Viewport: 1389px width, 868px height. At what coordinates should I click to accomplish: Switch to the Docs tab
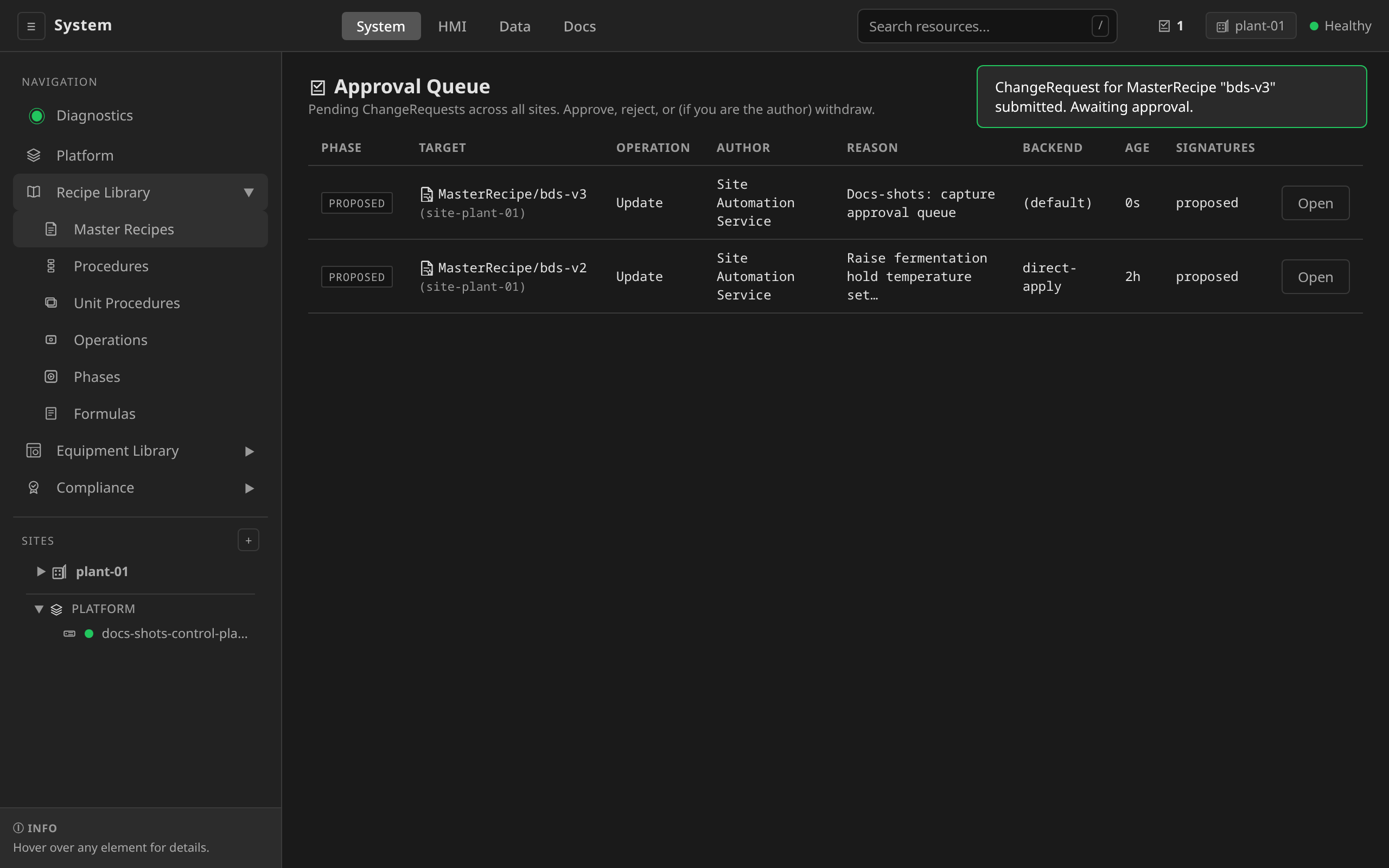click(x=579, y=27)
